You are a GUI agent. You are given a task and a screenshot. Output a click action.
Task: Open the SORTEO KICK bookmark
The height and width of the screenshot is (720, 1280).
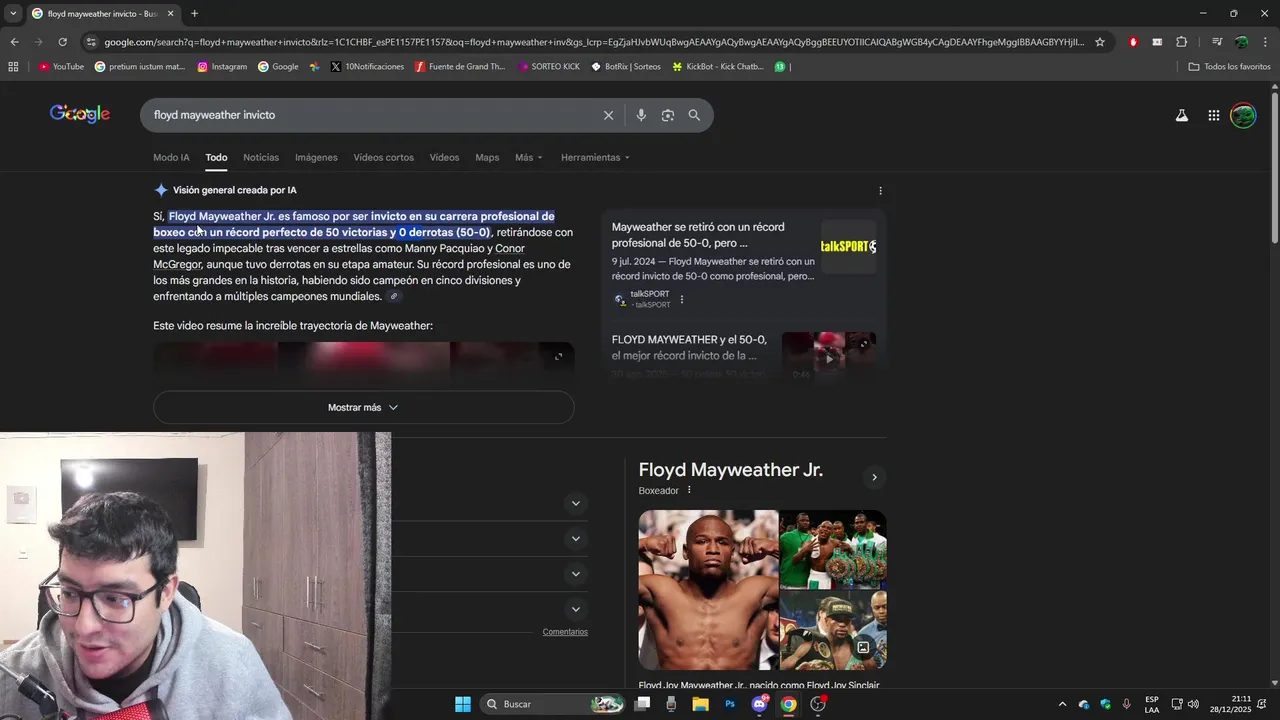click(549, 67)
